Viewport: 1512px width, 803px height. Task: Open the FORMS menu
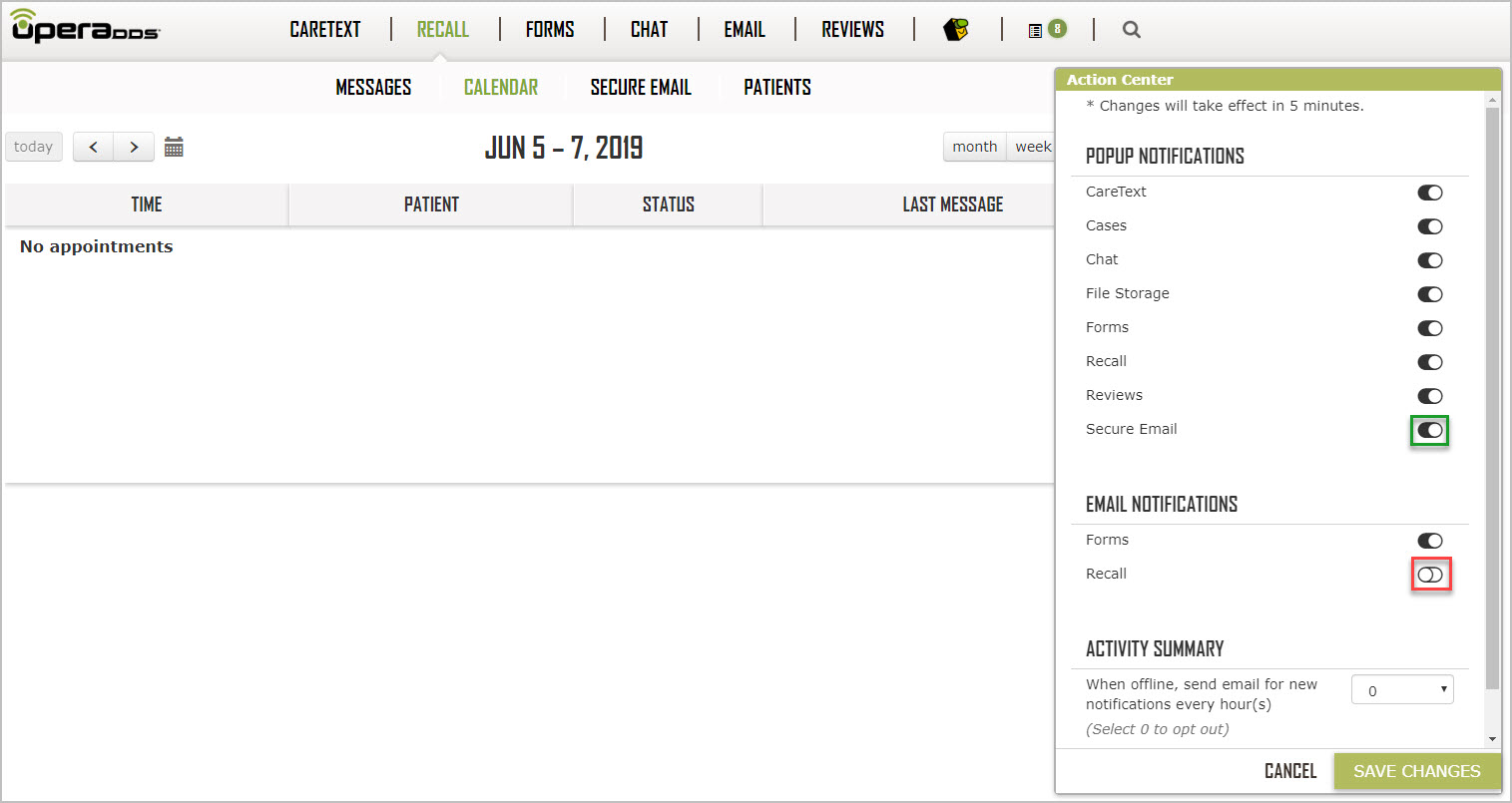550,30
